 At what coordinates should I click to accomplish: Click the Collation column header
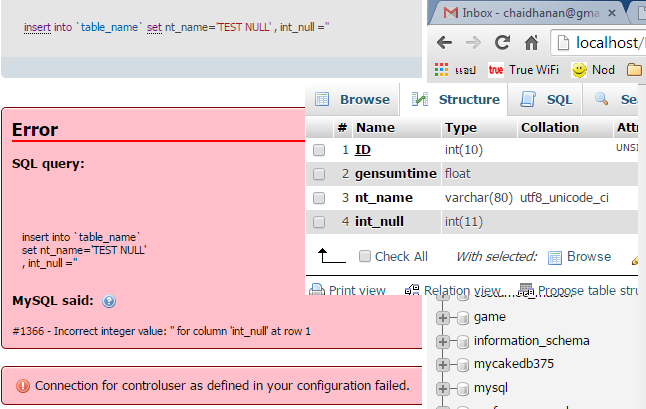click(550, 128)
